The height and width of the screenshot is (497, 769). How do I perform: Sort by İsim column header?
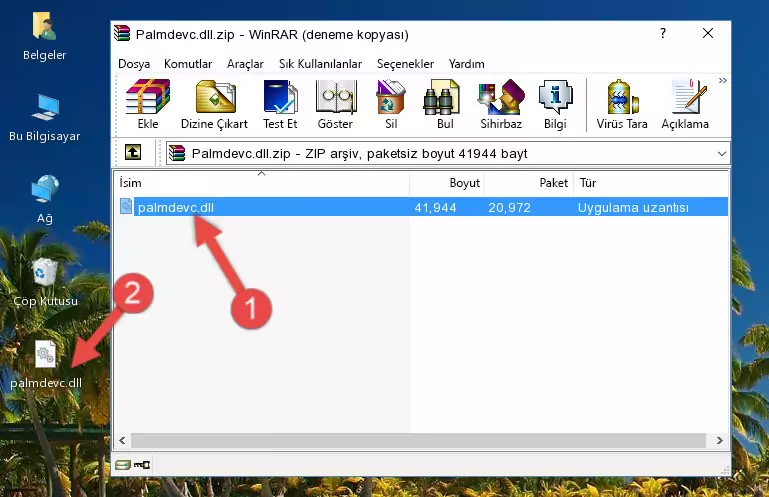click(262, 183)
